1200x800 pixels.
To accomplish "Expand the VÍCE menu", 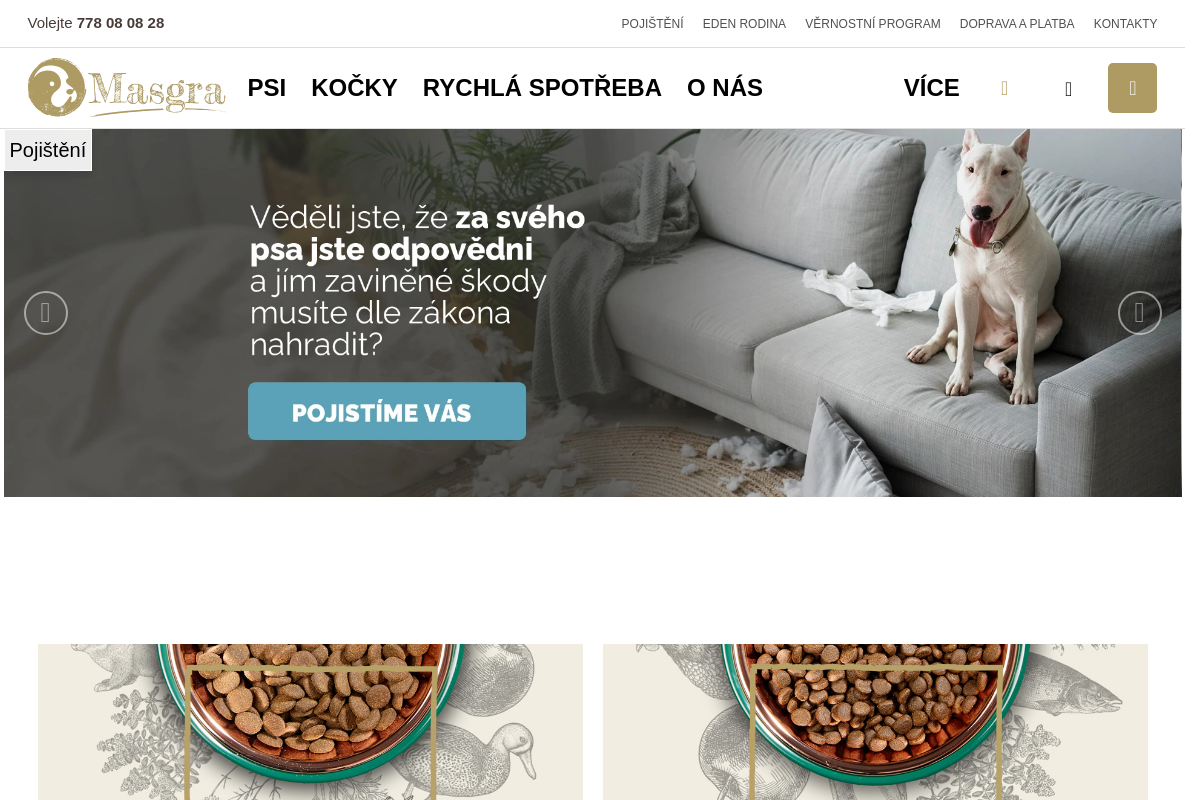I will [931, 88].
